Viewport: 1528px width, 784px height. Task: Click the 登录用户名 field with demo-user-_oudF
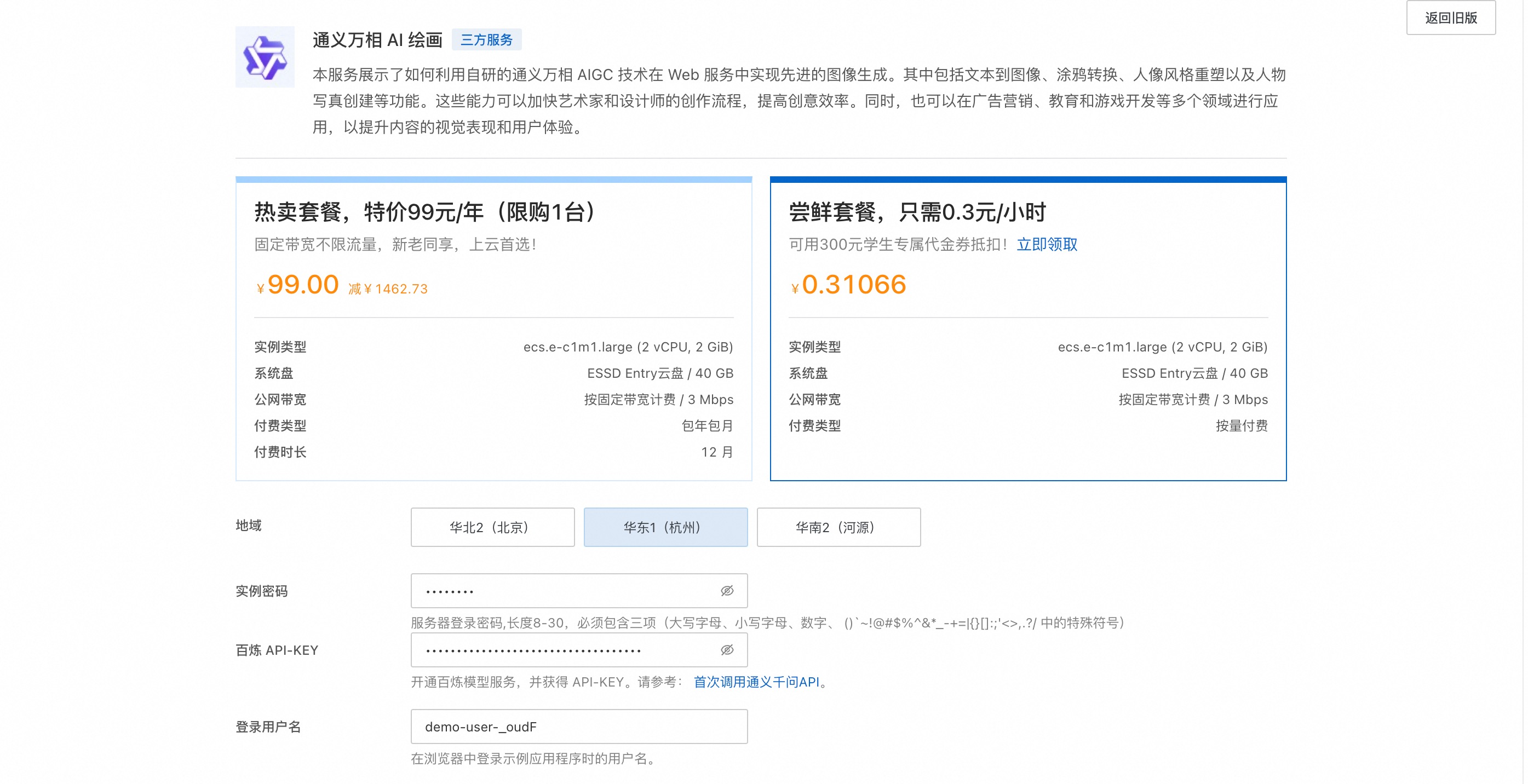tap(578, 727)
